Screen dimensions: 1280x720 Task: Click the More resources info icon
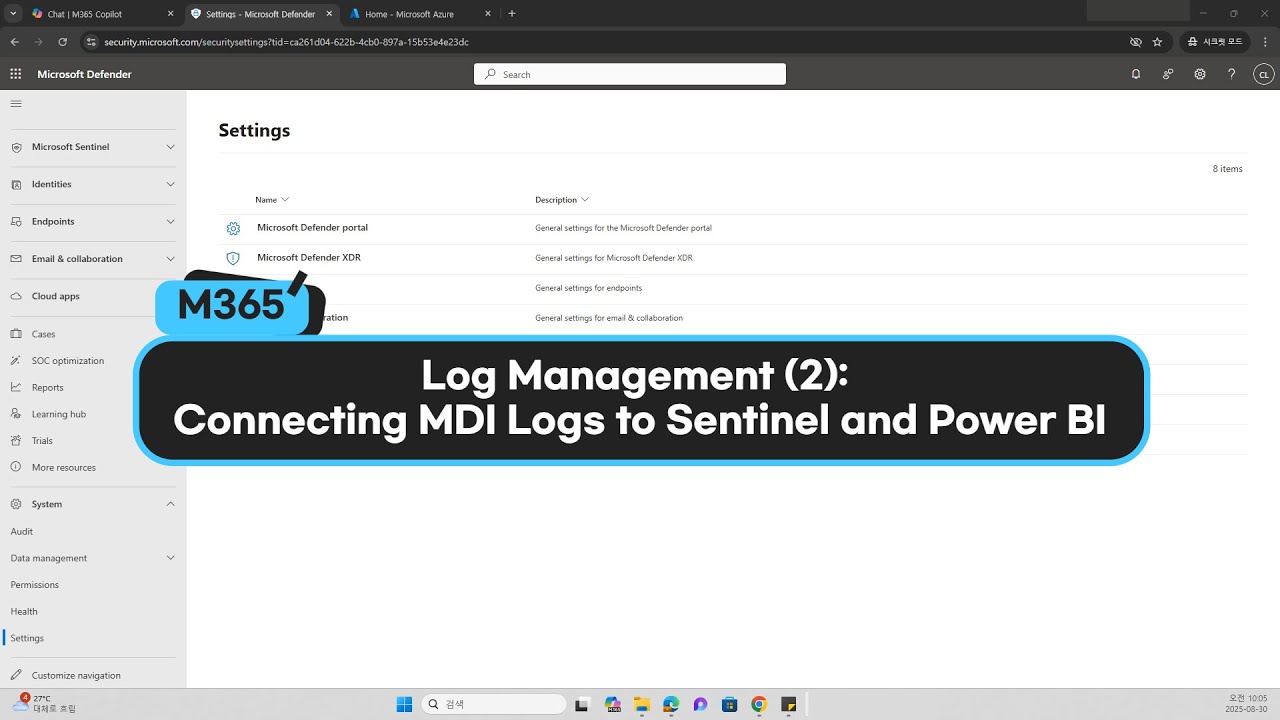click(x=16, y=467)
